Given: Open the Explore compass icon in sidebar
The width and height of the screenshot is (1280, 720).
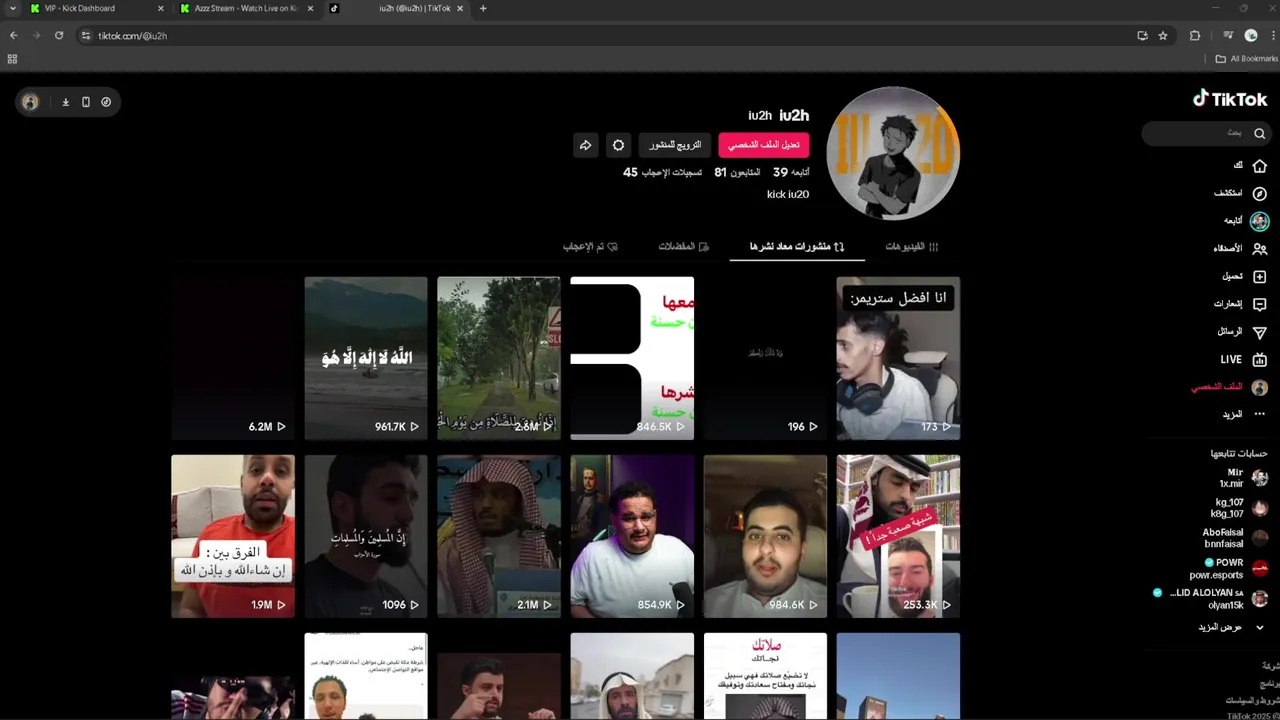Looking at the screenshot, I should click(x=1259, y=193).
